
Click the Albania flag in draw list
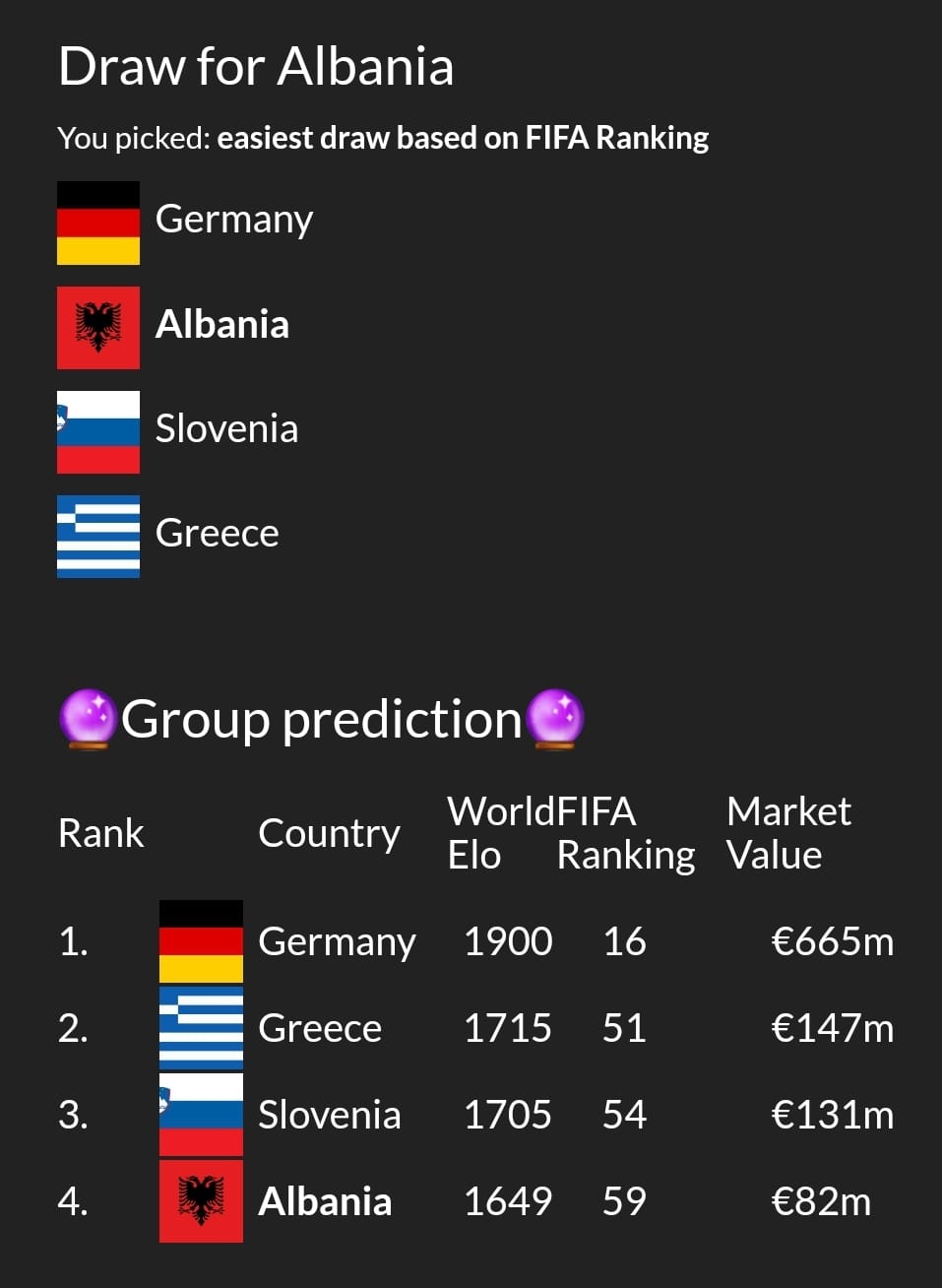(x=98, y=328)
